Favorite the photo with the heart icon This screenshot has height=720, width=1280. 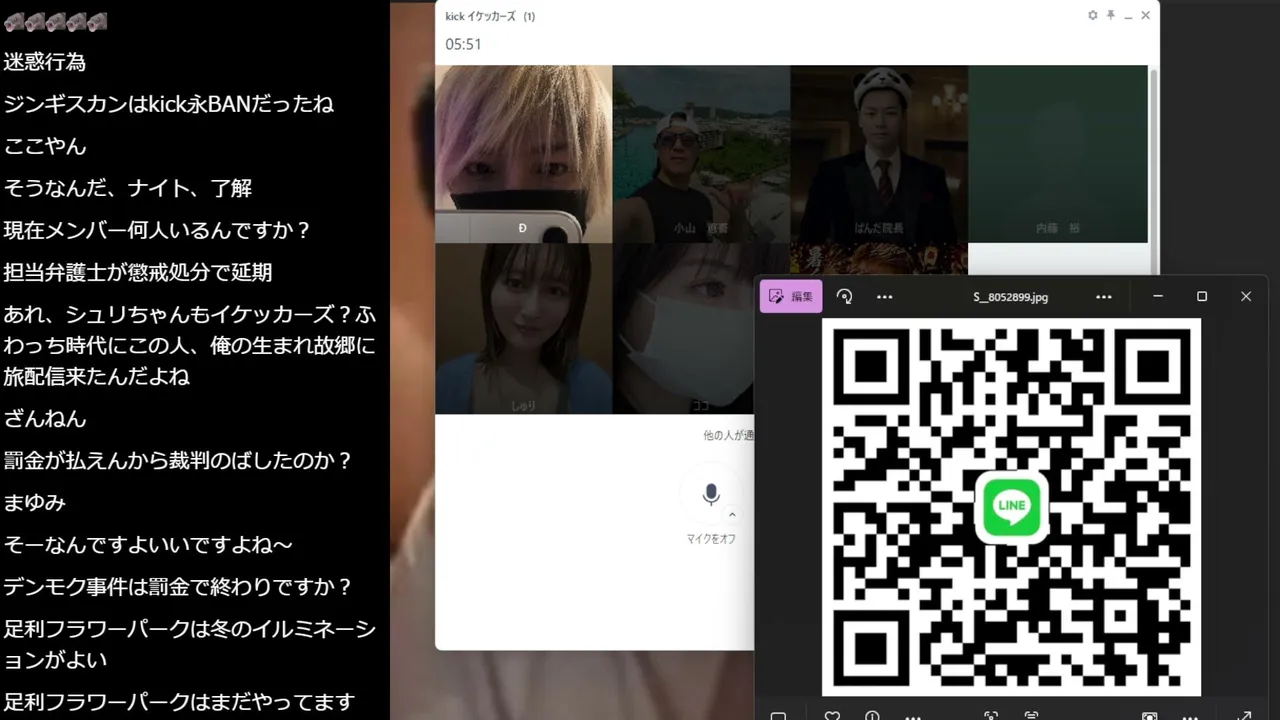click(832, 715)
